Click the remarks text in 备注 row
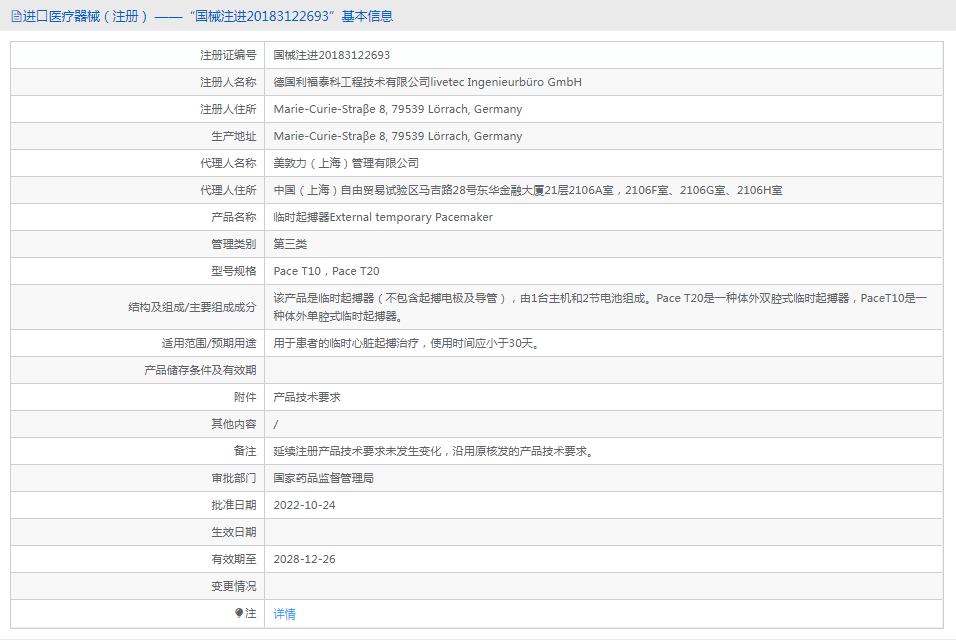 [x=435, y=451]
